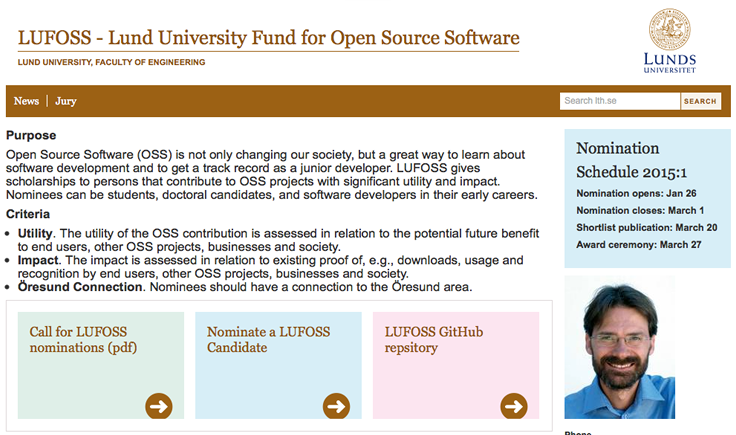The width and height of the screenshot is (736, 435).
Task: Click the arrow icon in Call for LUFOSS nominations card
Action: 159,406
